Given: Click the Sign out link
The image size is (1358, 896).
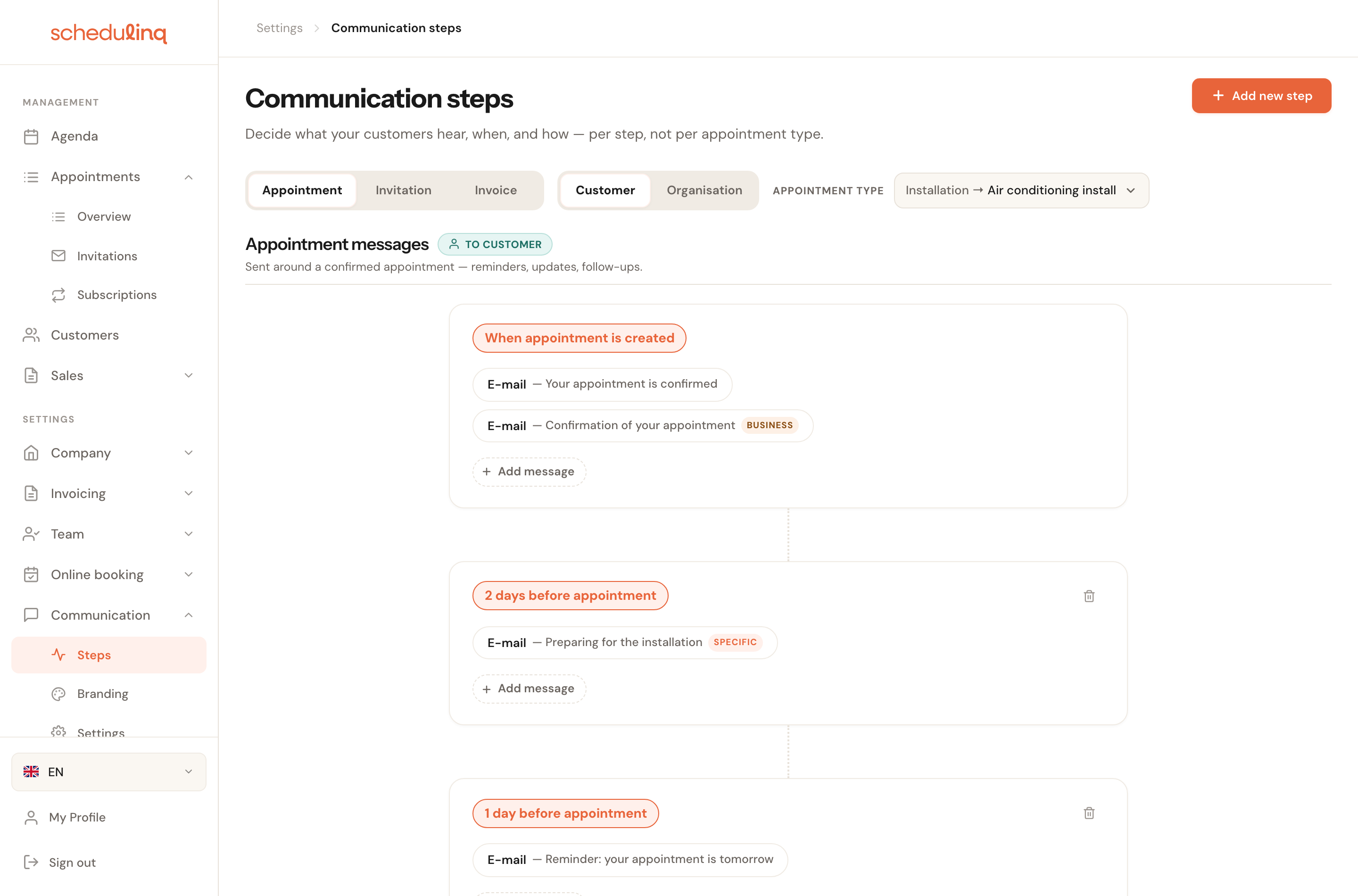Looking at the screenshot, I should (72, 863).
